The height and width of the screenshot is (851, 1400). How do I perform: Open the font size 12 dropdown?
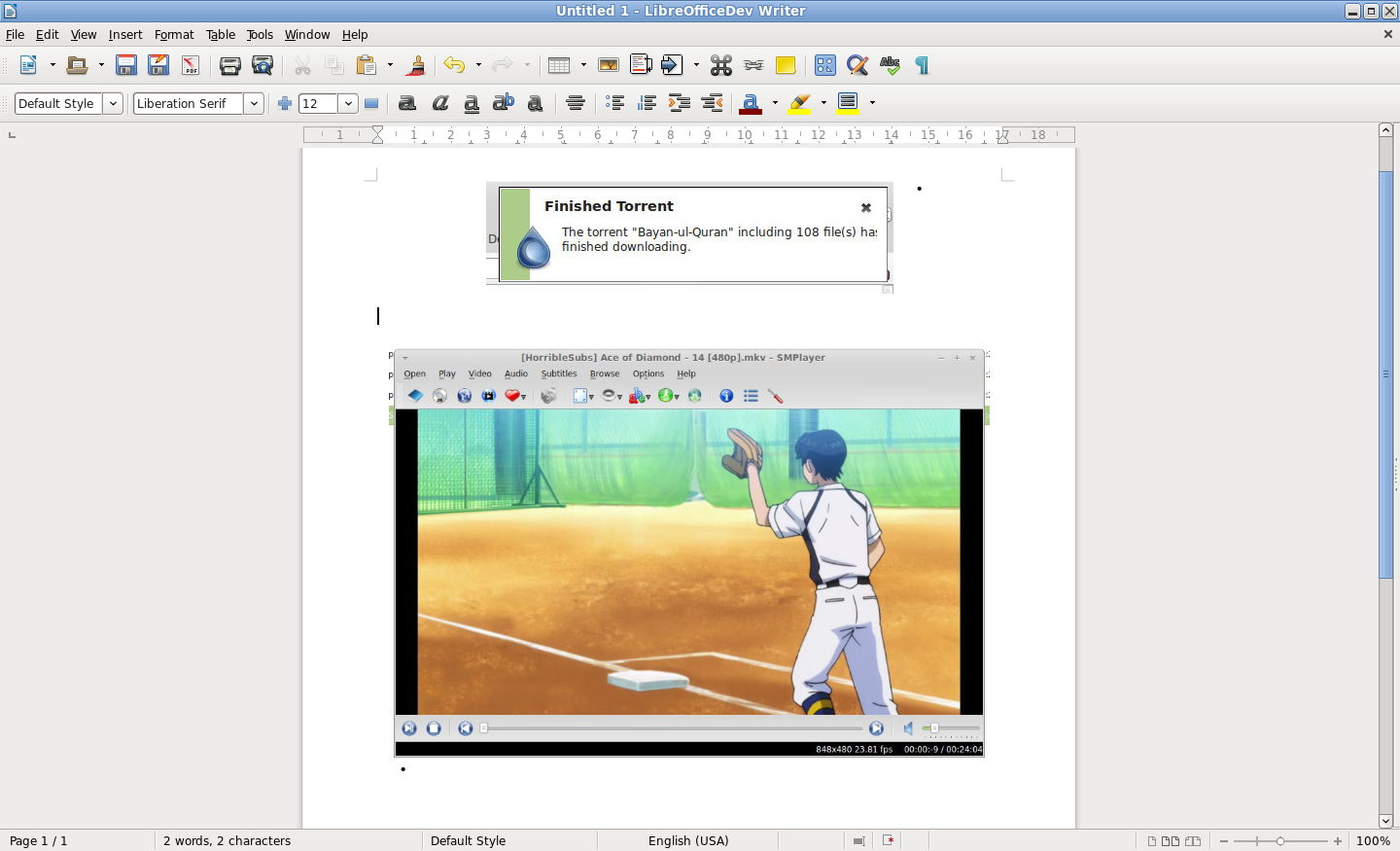[x=348, y=103]
